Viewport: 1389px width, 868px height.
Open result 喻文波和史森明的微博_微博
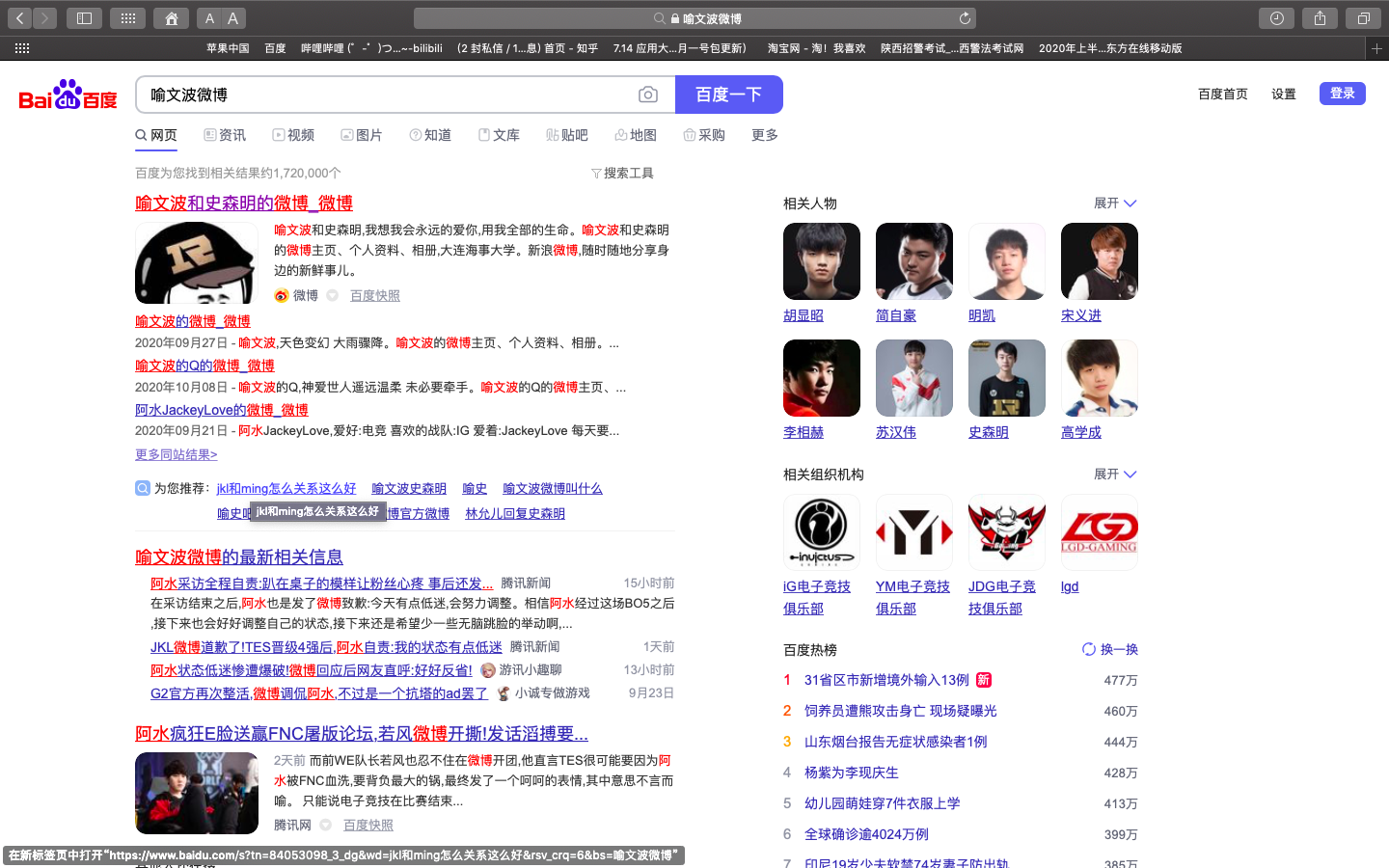tap(244, 203)
